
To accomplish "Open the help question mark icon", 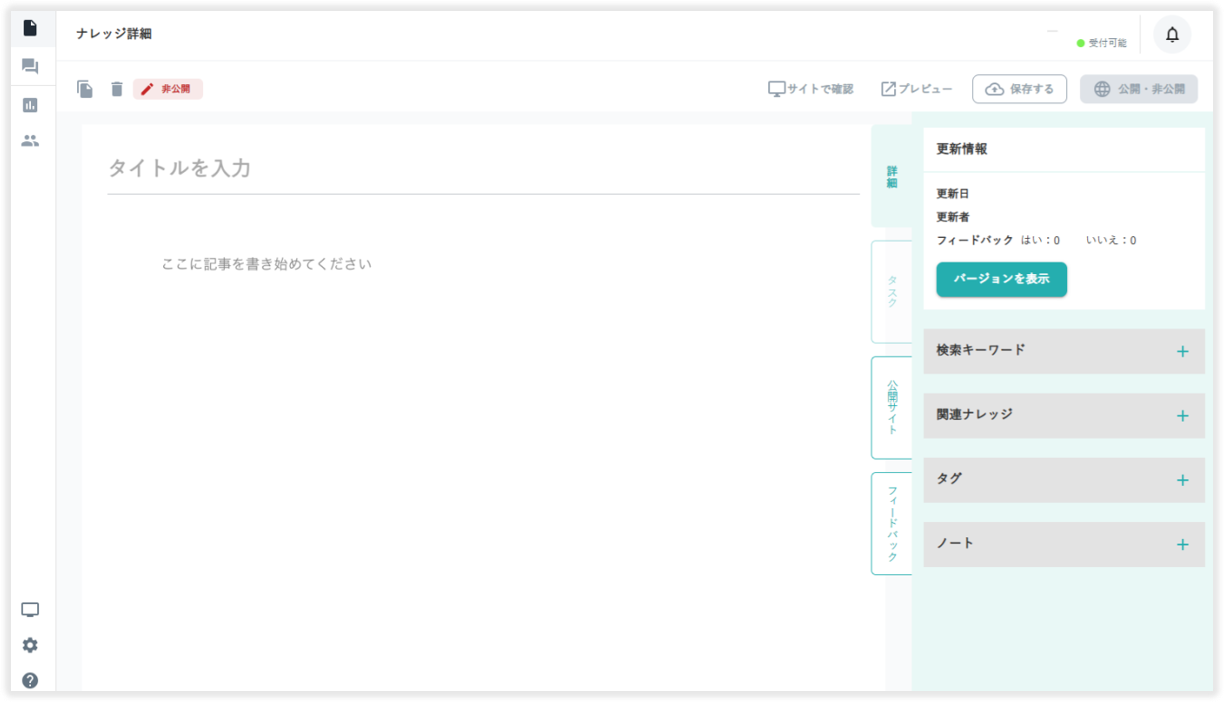I will (30, 680).
